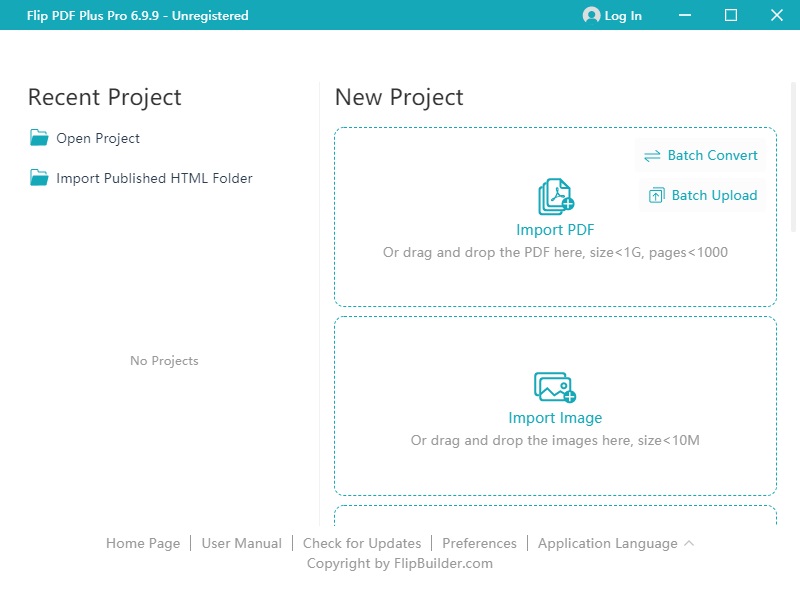Click the Import Image label

[555, 418]
